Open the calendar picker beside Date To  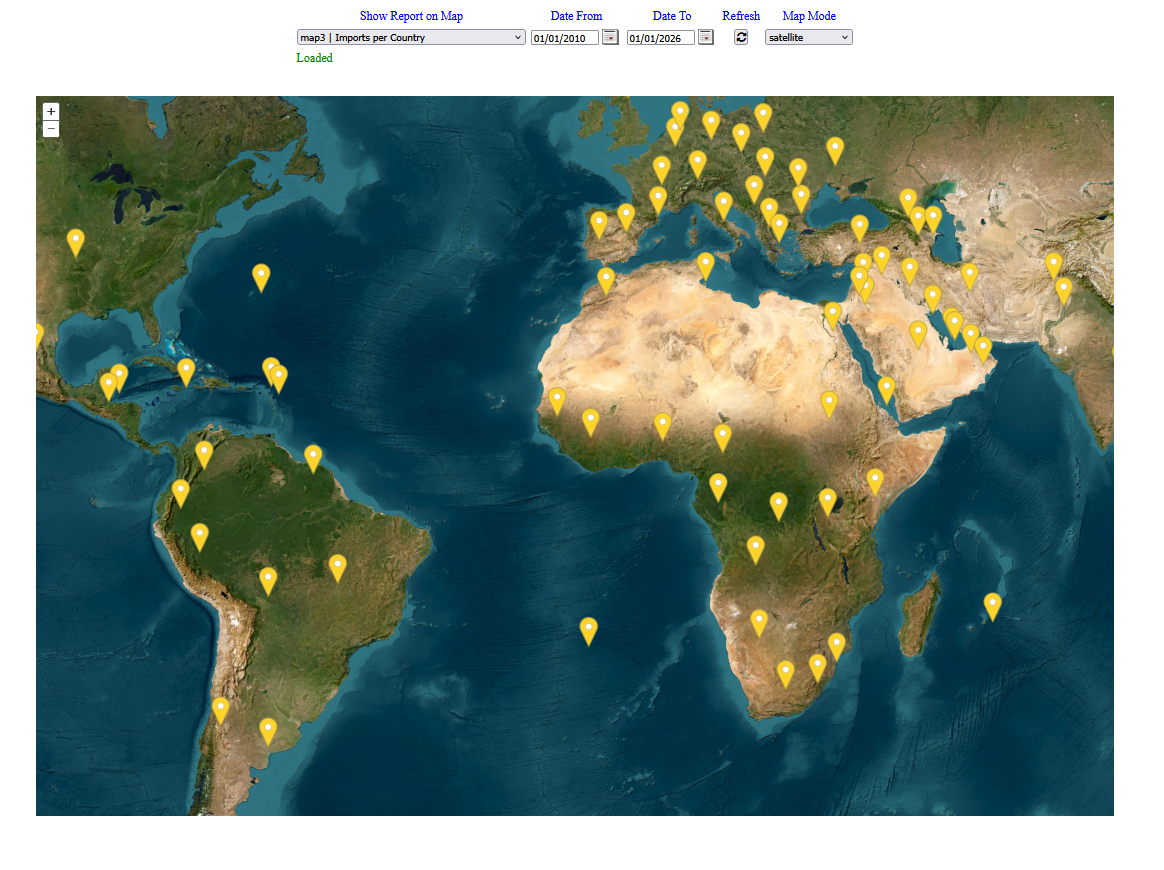(x=706, y=37)
